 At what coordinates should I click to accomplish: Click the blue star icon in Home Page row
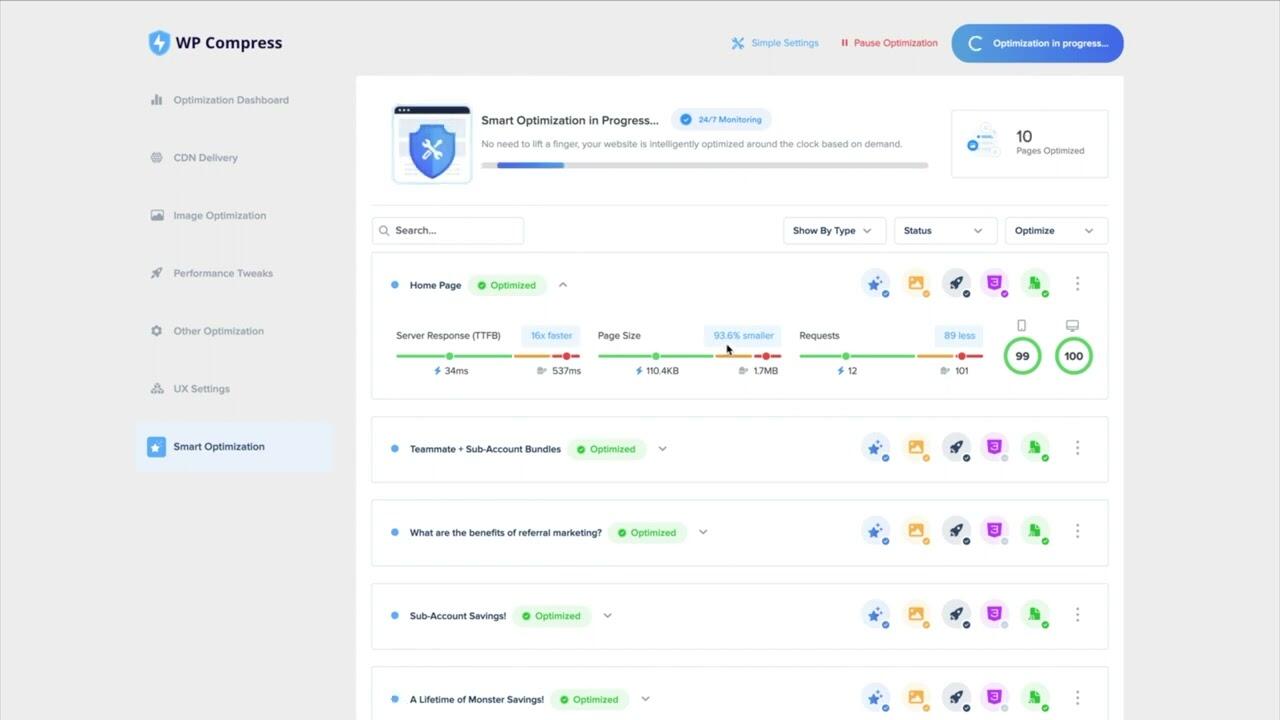875,284
